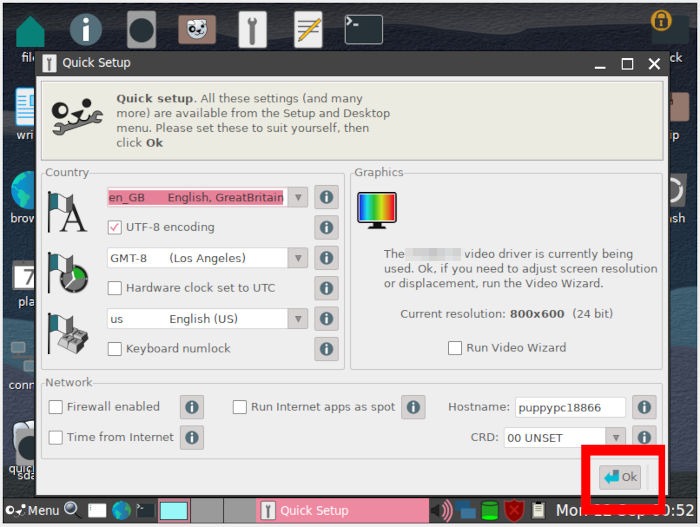
Task: Click the padlock lock desktop icon
Action: click(661, 20)
